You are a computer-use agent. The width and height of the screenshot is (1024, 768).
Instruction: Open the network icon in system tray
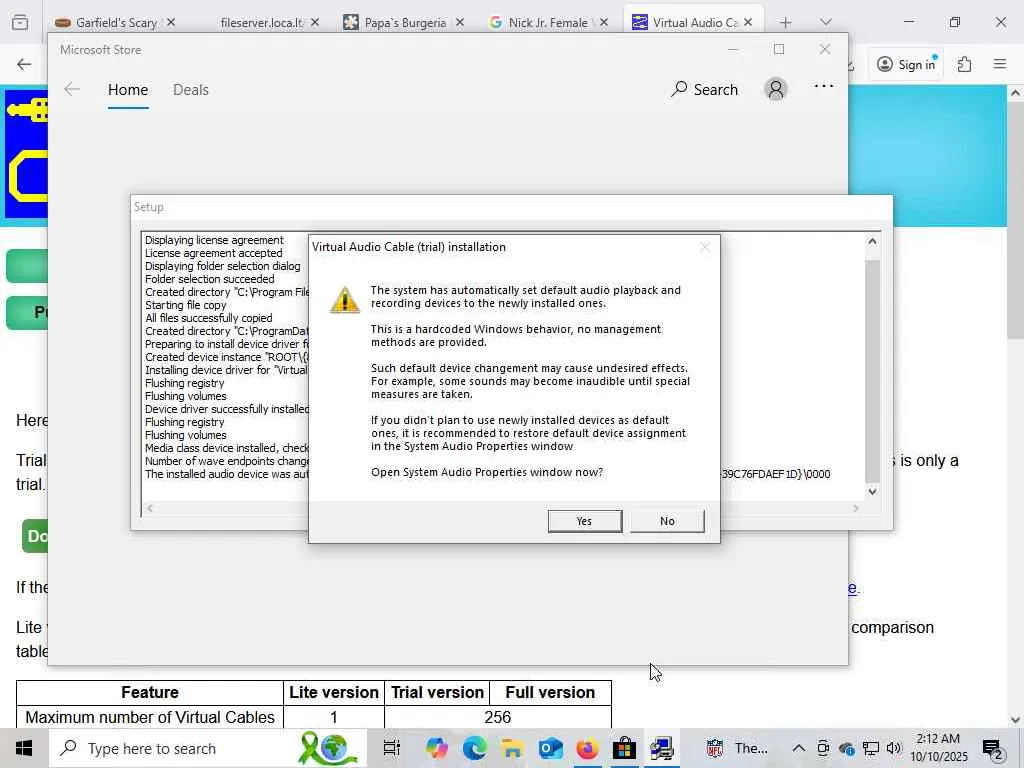tap(871, 748)
